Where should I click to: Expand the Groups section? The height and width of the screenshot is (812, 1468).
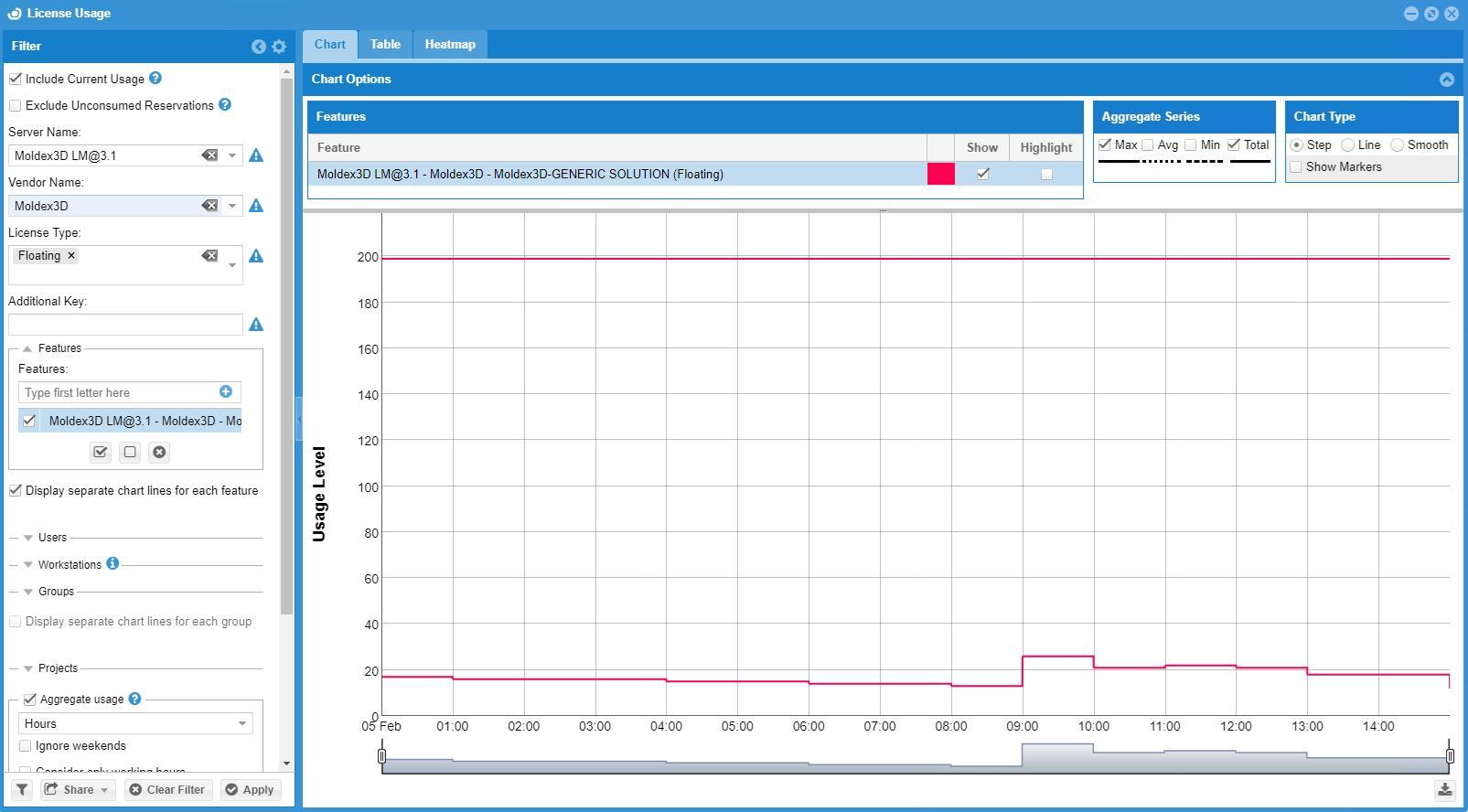27,592
